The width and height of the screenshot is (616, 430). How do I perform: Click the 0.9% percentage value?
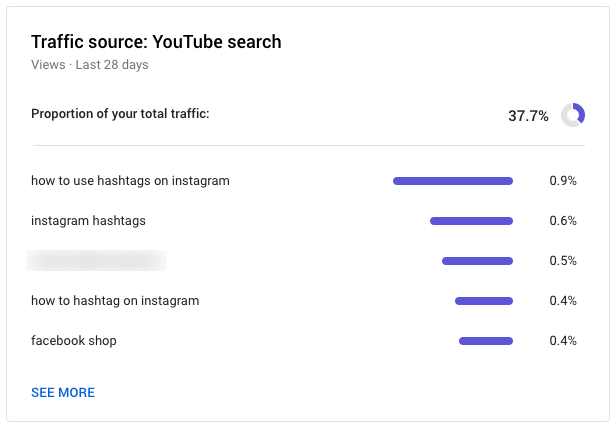pos(563,181)
